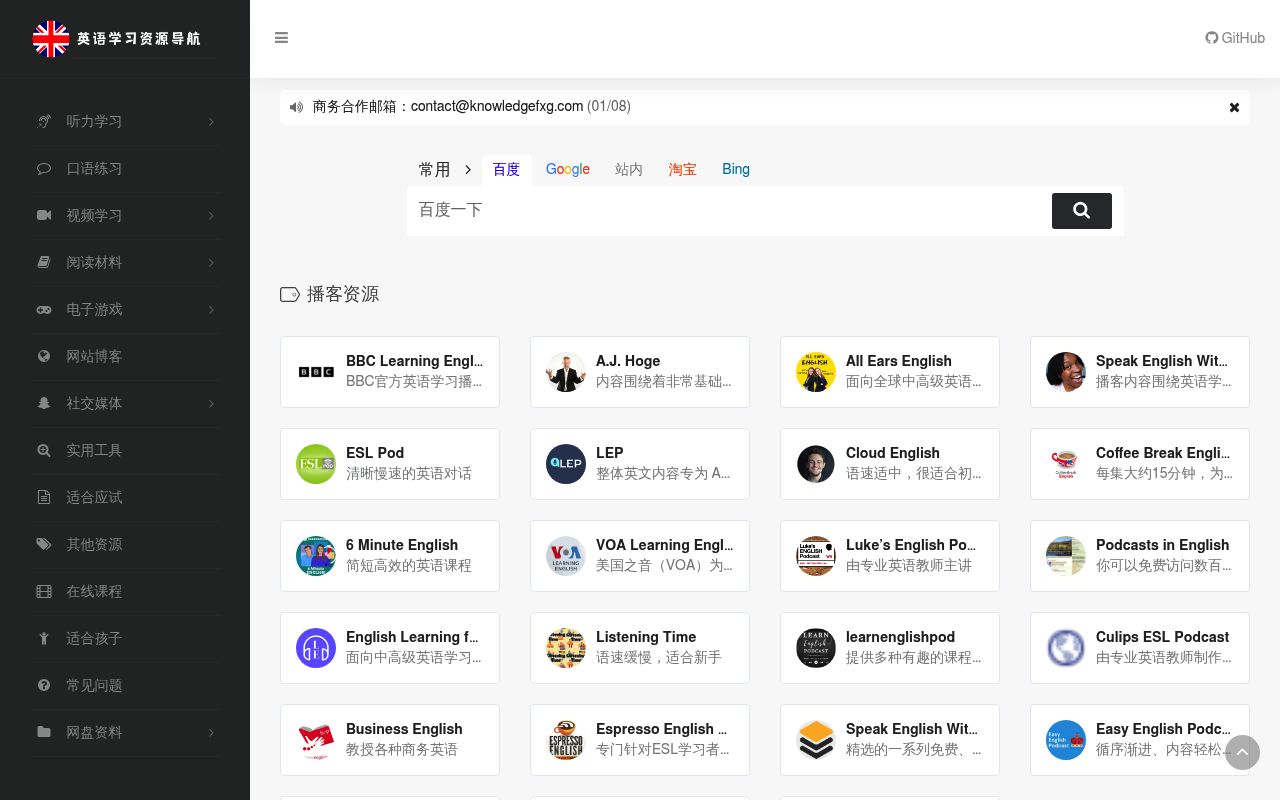Click the back-to-top arrow button
The width and height of the screenshot is (1280, 800).
(1242, 753)
